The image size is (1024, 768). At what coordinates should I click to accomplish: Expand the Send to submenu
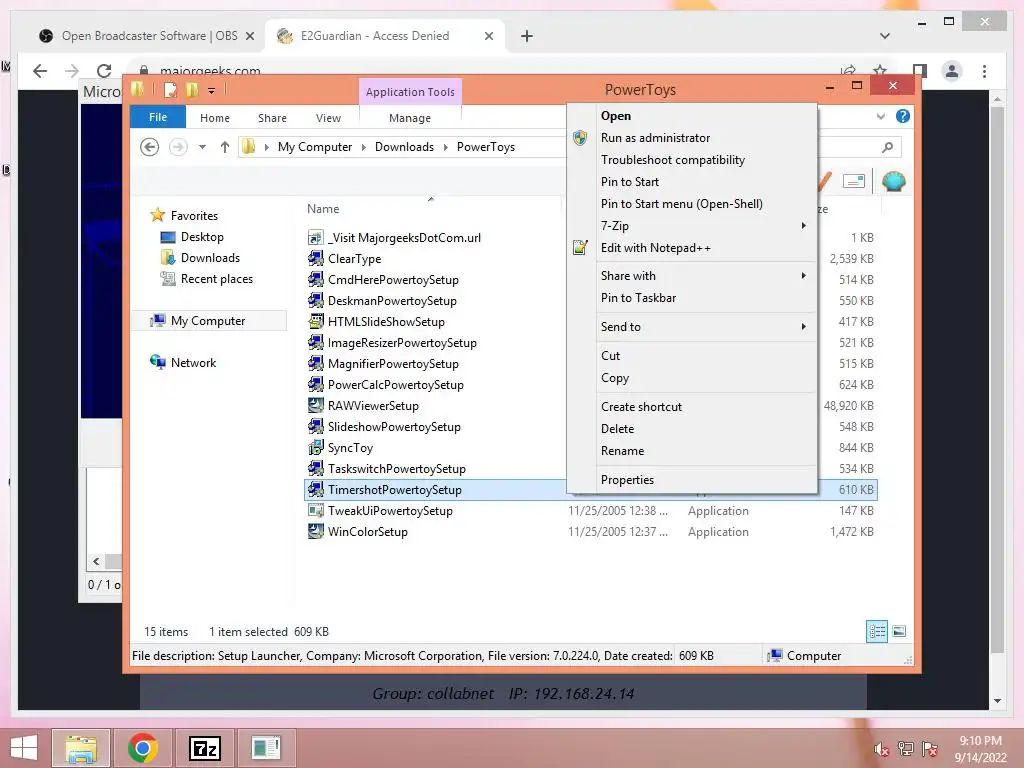pos(692,327)
